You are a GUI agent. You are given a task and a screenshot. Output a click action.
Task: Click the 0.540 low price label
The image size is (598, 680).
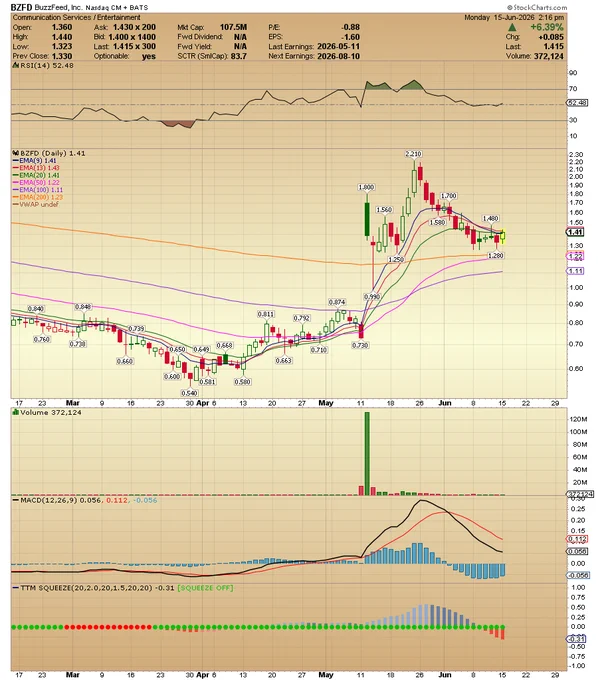190,393
